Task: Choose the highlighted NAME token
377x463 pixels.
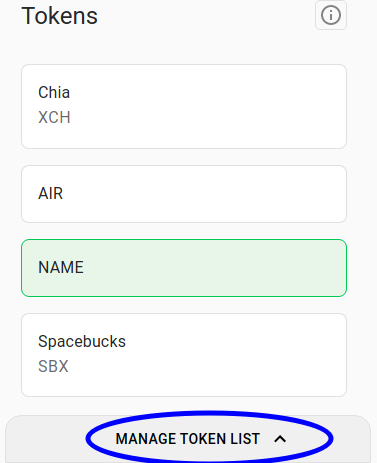Action: click(184, 268)
